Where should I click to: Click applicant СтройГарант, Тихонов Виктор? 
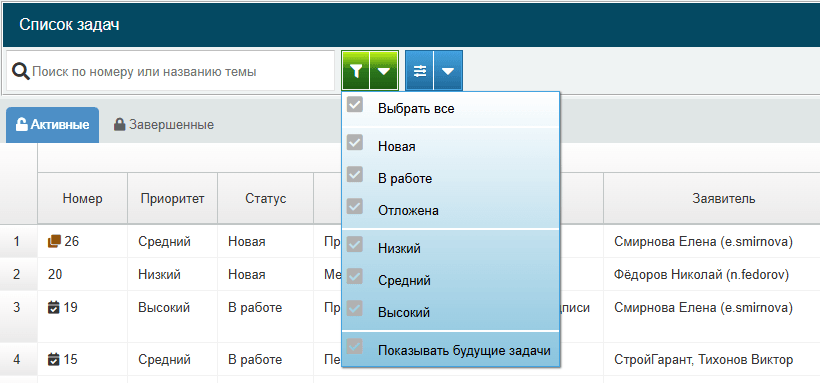click(704, 360)
